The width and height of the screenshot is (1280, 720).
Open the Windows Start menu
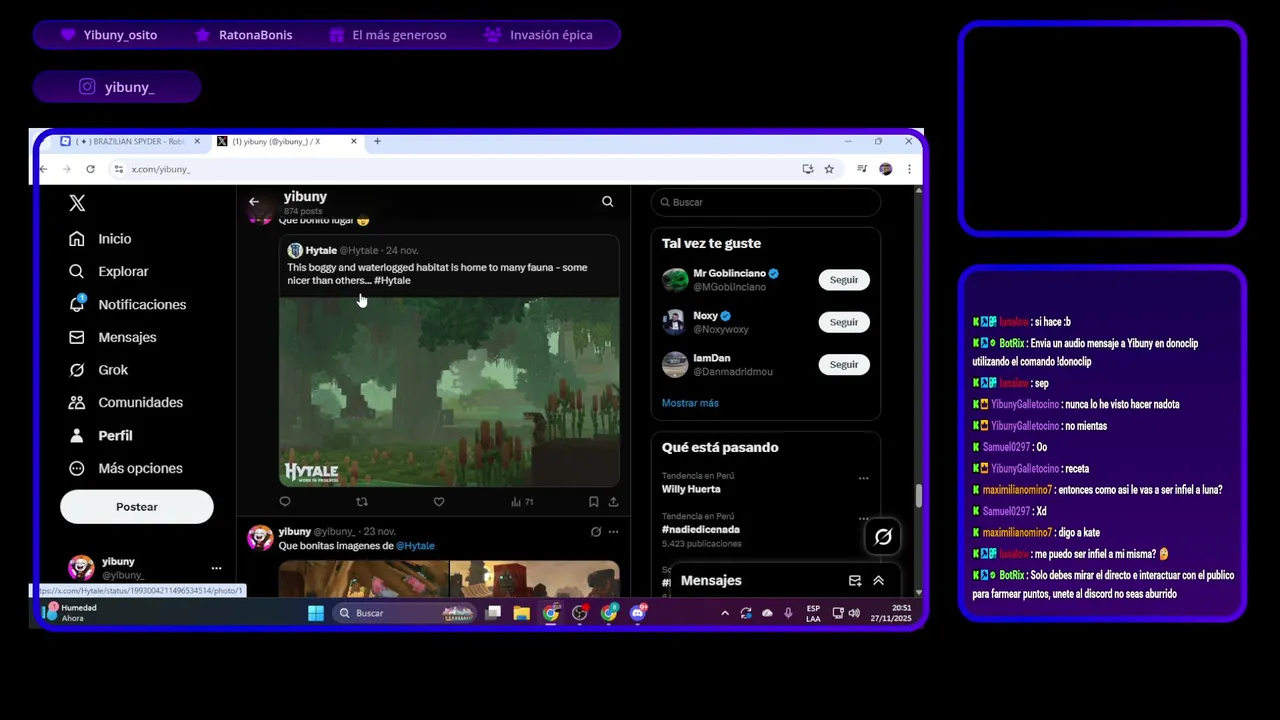tap(316, 613)
